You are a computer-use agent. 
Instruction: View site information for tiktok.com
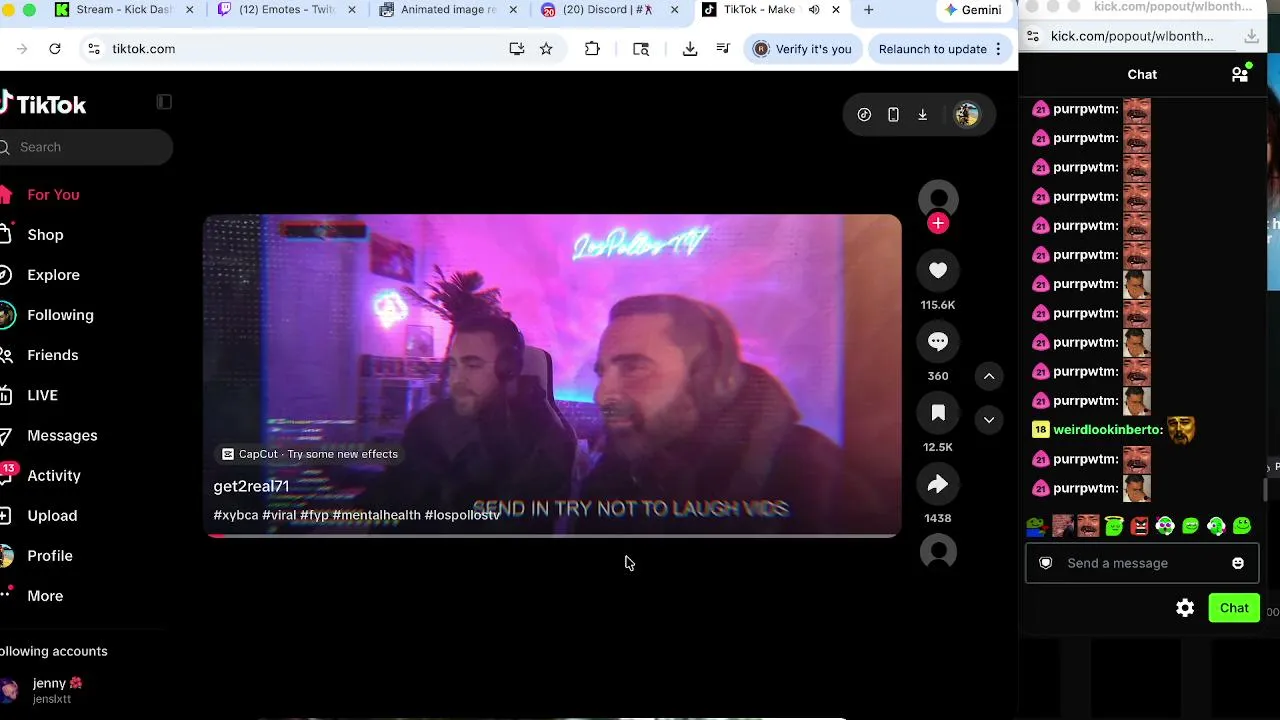pos(93,49)
